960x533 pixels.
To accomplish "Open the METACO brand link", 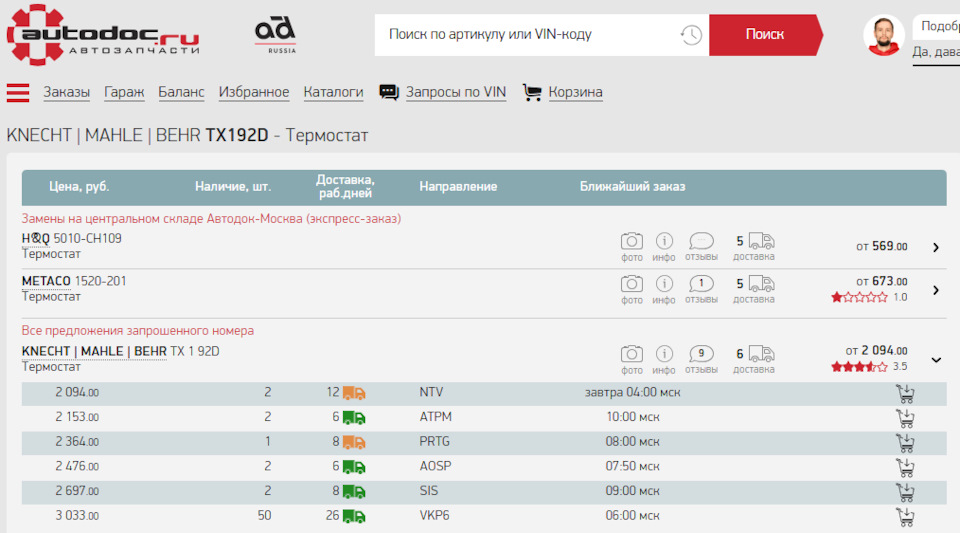I will coord(47,281).
